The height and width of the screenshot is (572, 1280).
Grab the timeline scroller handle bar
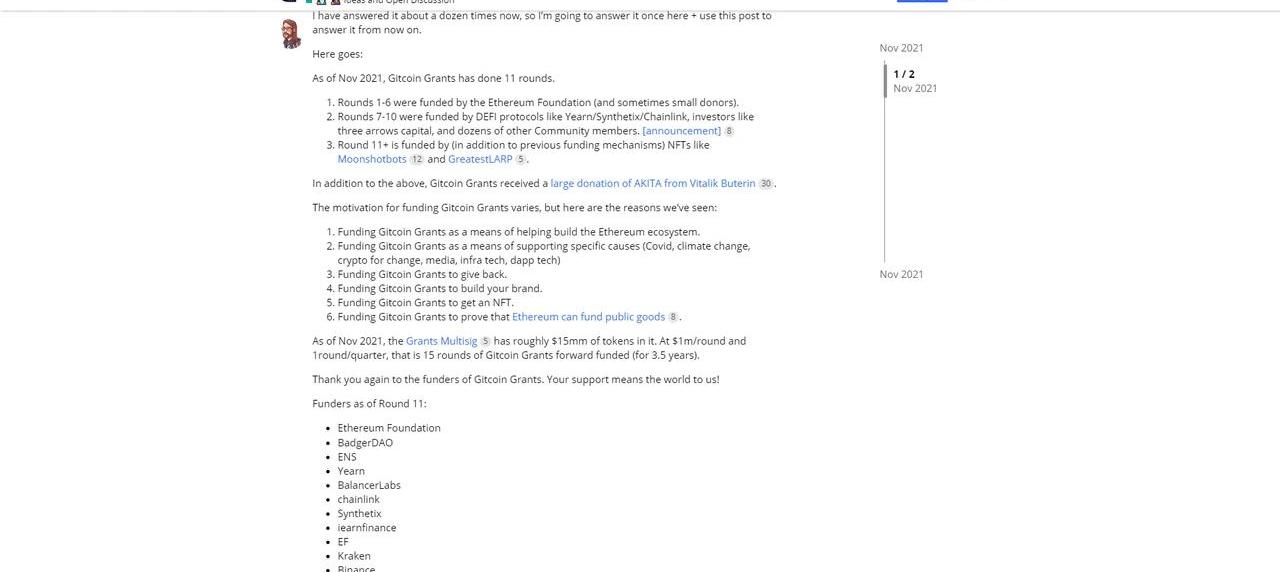[x=885, y=80]
